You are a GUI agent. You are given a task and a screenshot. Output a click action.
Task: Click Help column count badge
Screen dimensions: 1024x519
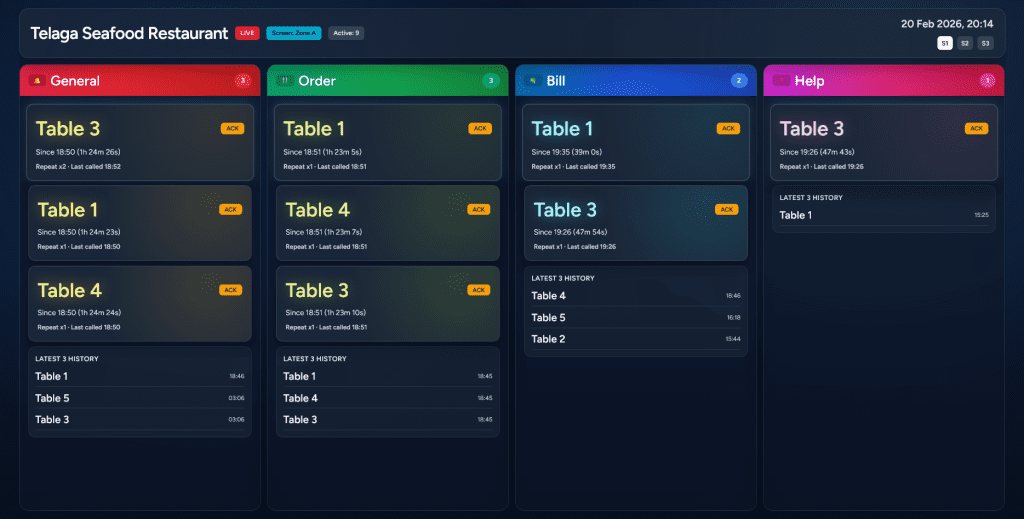(x=987, y=81)
